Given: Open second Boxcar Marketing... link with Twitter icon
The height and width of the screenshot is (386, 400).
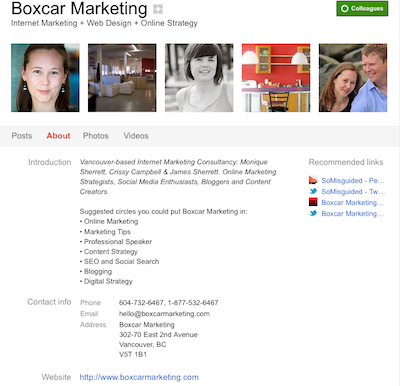Looking at the screenshot, I should pos(352,214).
